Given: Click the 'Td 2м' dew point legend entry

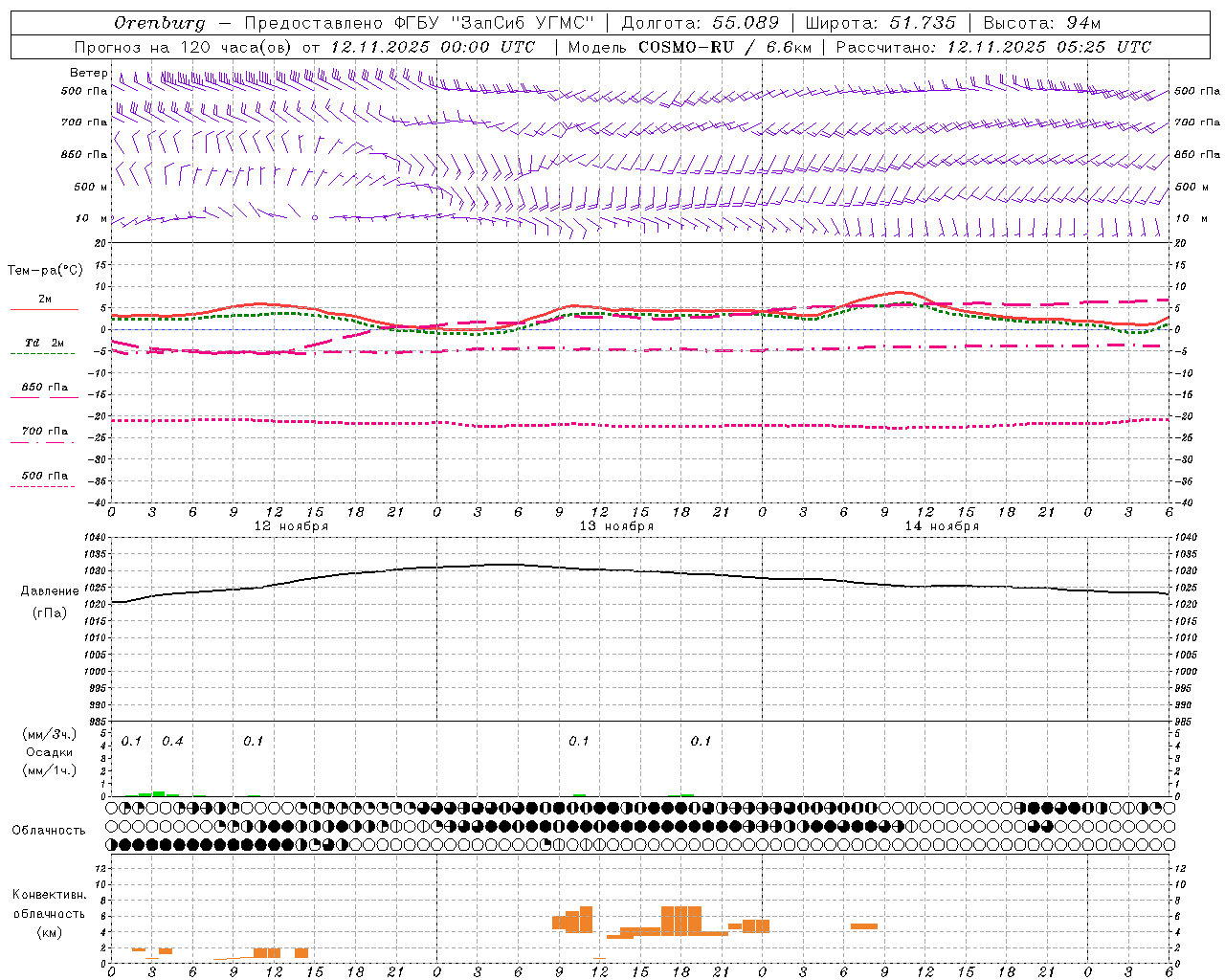Looking at the screenshot, I should point(45,343).
